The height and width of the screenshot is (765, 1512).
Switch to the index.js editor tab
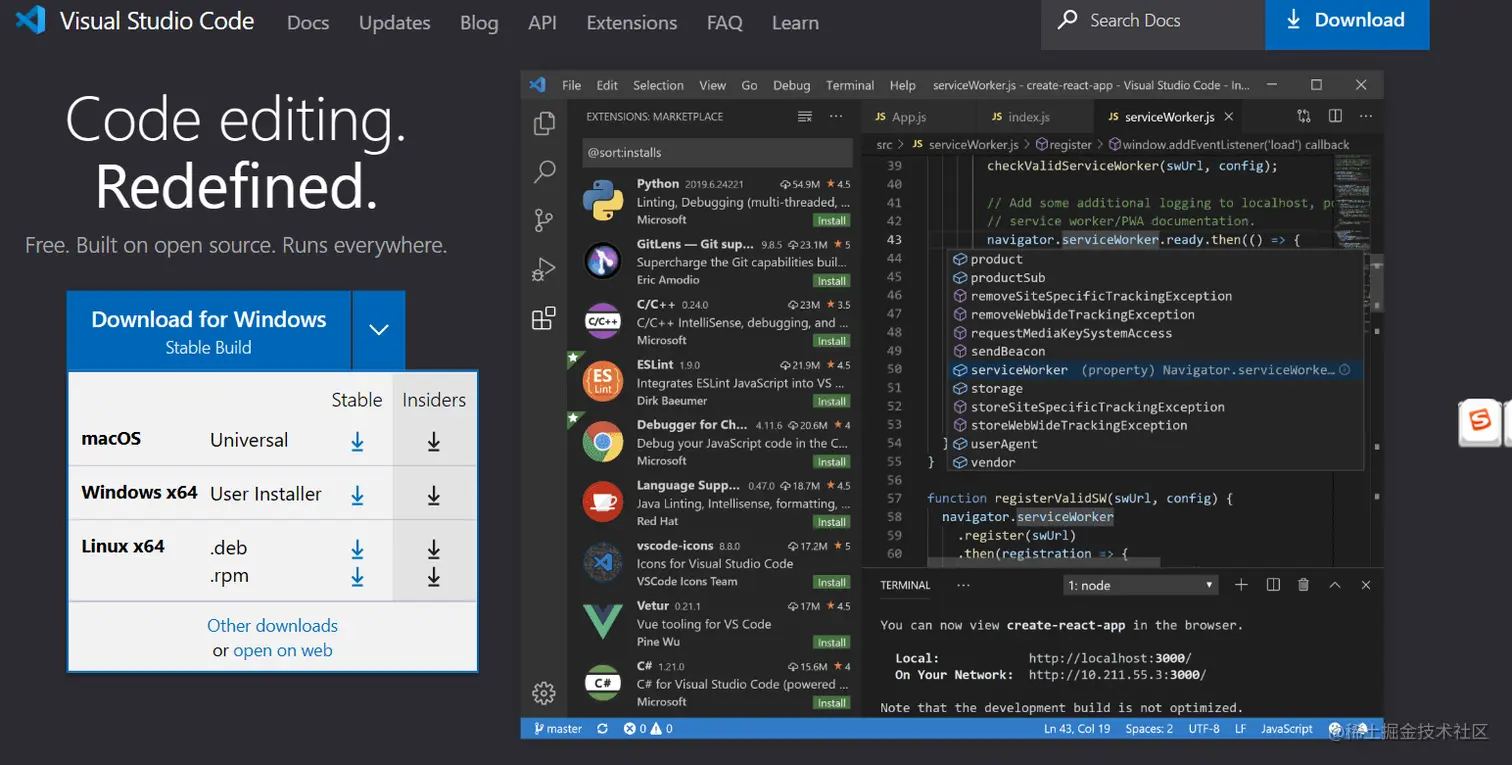click(x=1028, y=117)
